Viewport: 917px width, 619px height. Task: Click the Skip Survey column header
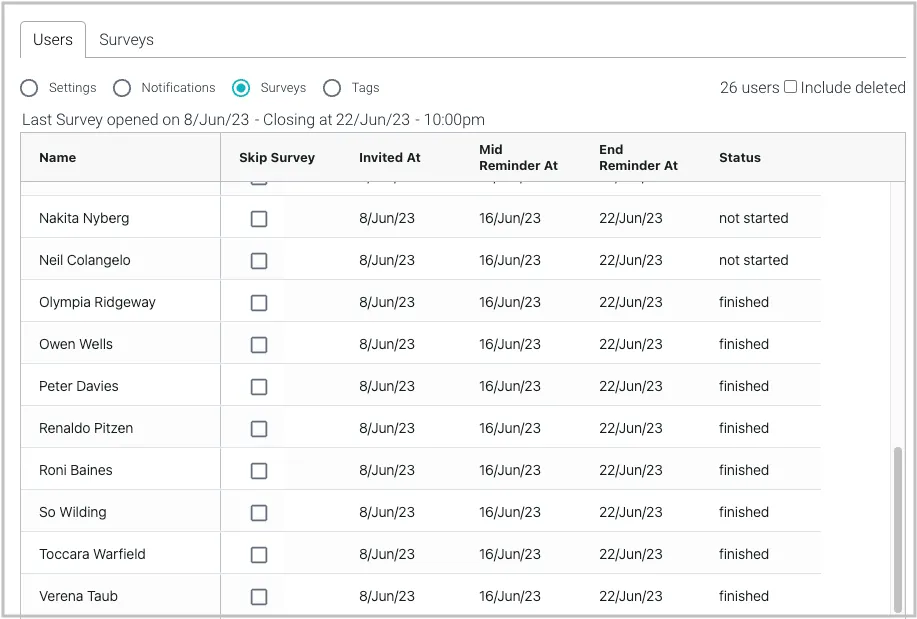click(277, 157)
